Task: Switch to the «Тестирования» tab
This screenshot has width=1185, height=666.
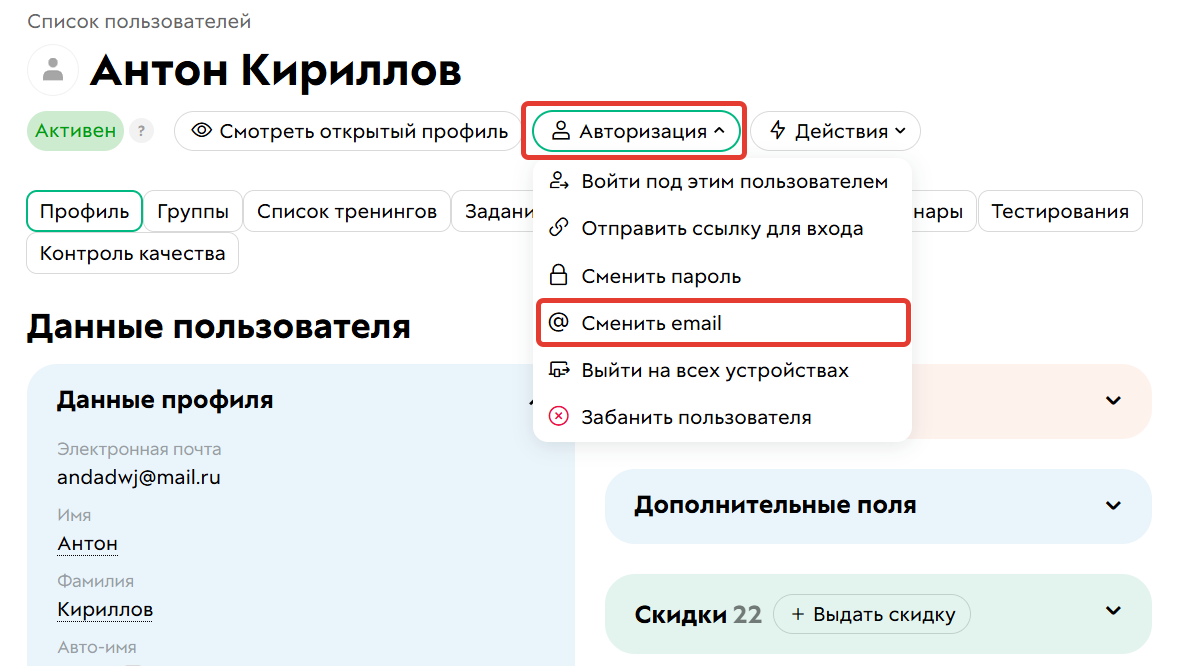Action: tap(1060, 211)
